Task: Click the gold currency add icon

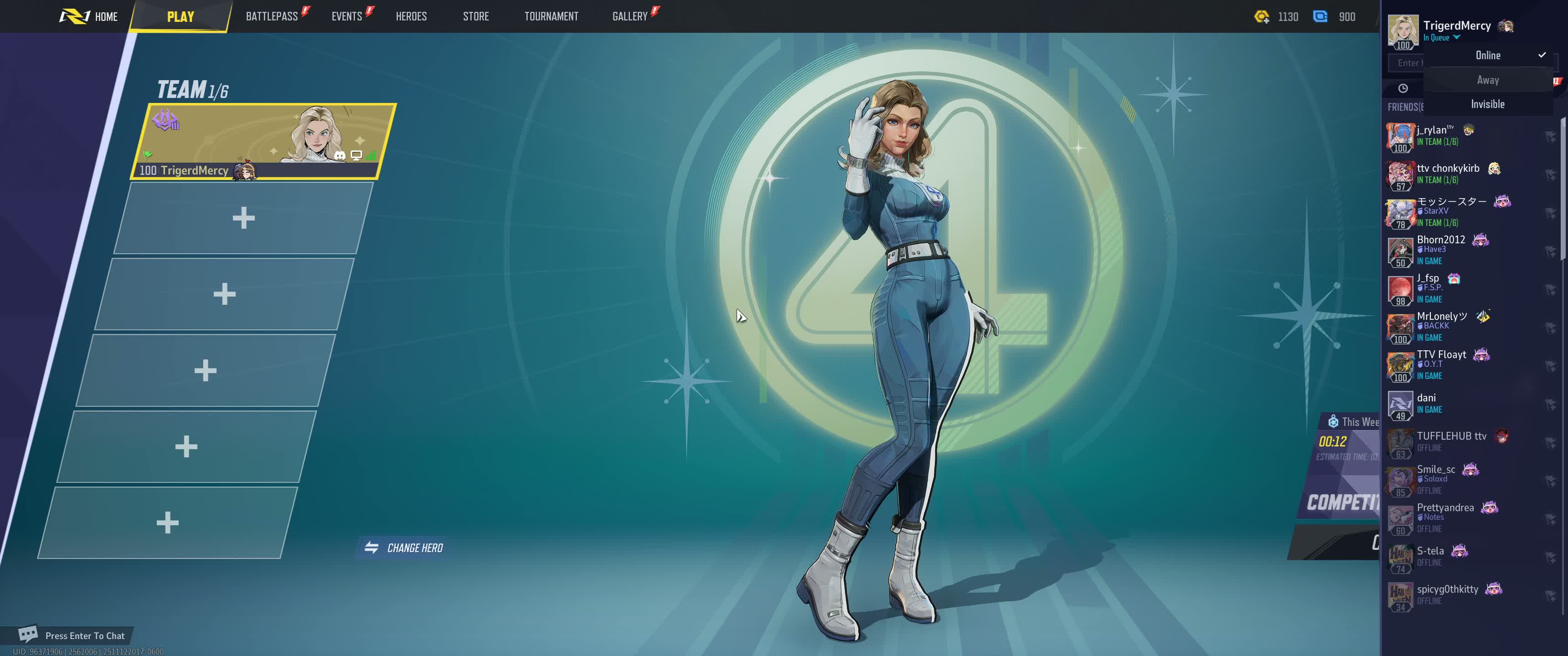Action: coord(1262,16)
